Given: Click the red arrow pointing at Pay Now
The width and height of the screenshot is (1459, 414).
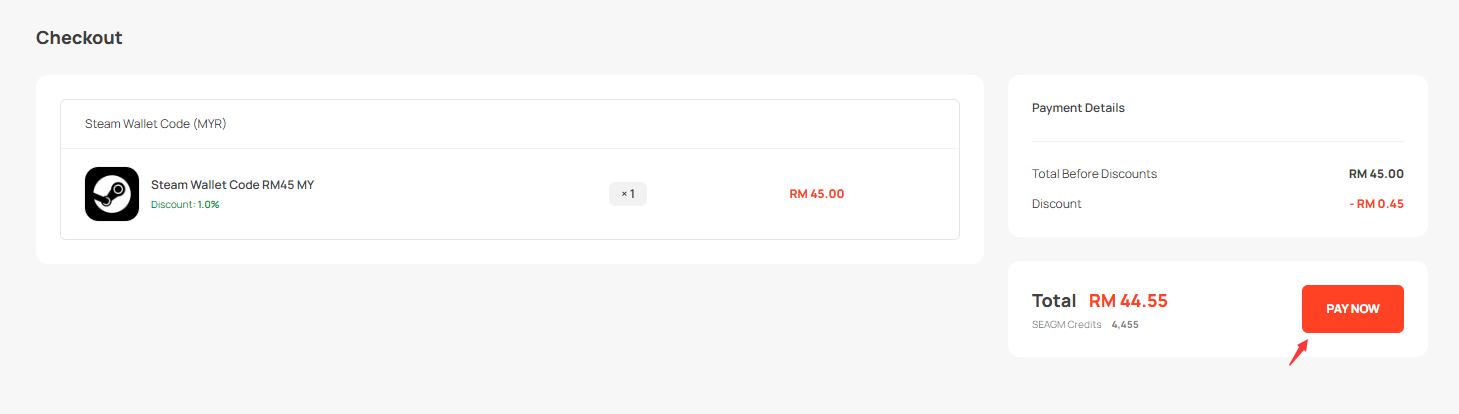Looking at the screenshot, I should 1298,352.
